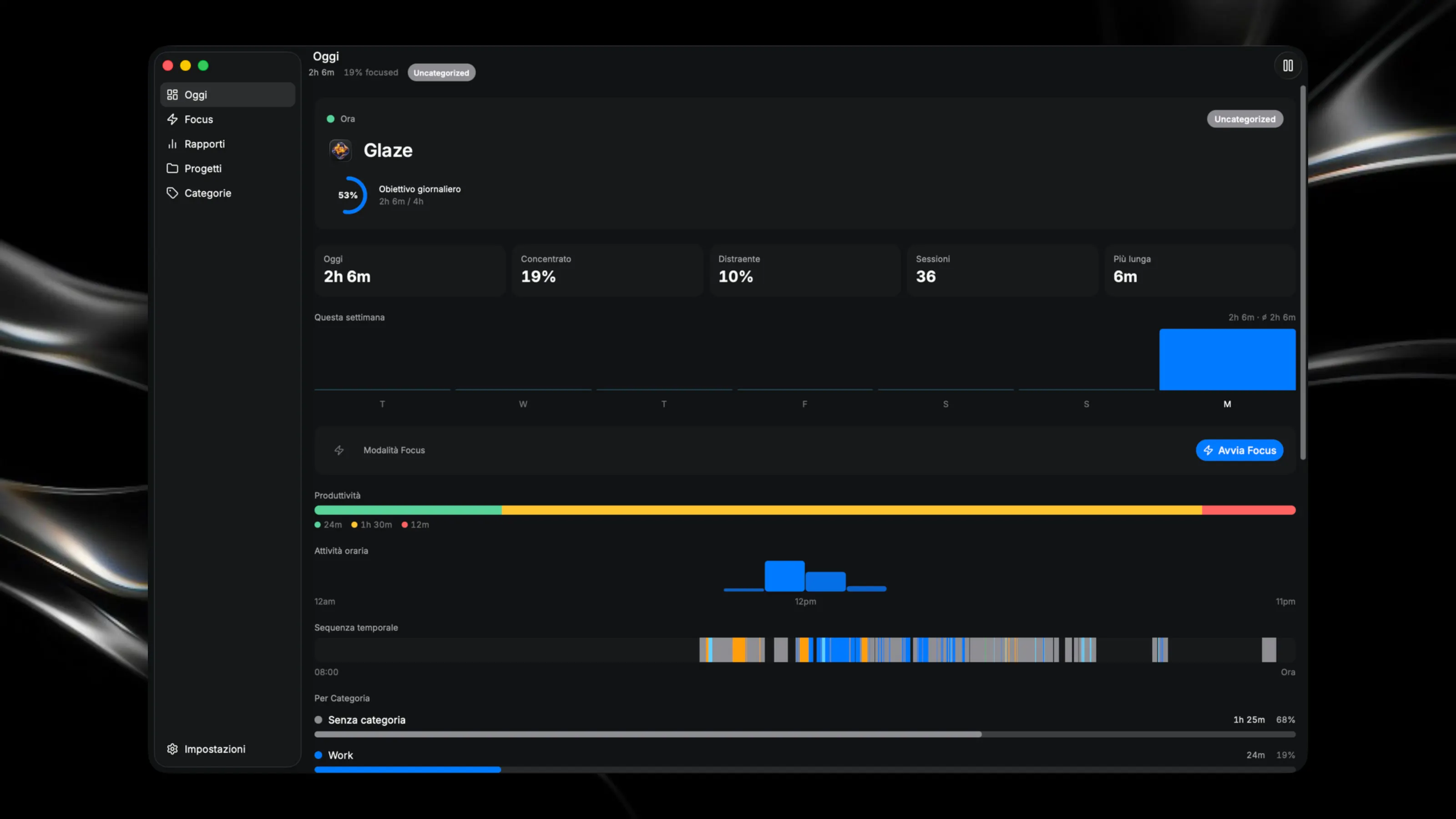
Task: Open the Categorie page
Action: pos(227,193)
